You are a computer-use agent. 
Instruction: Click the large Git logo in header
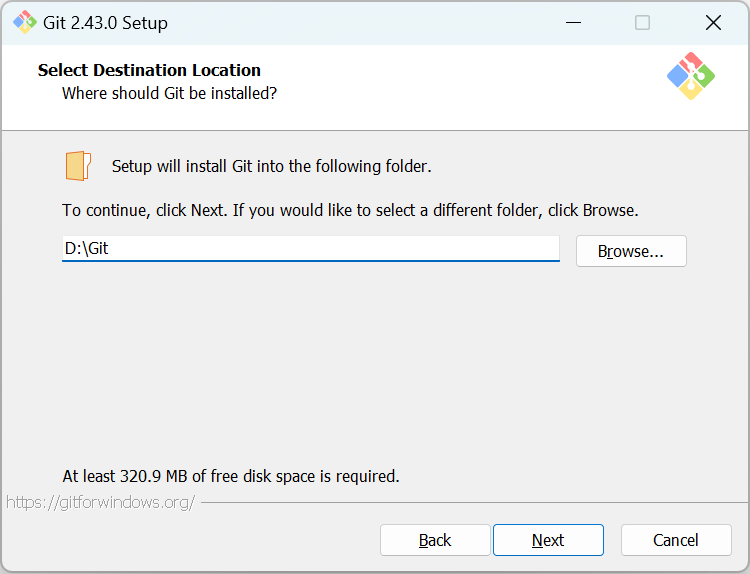[x=691, y=76]
